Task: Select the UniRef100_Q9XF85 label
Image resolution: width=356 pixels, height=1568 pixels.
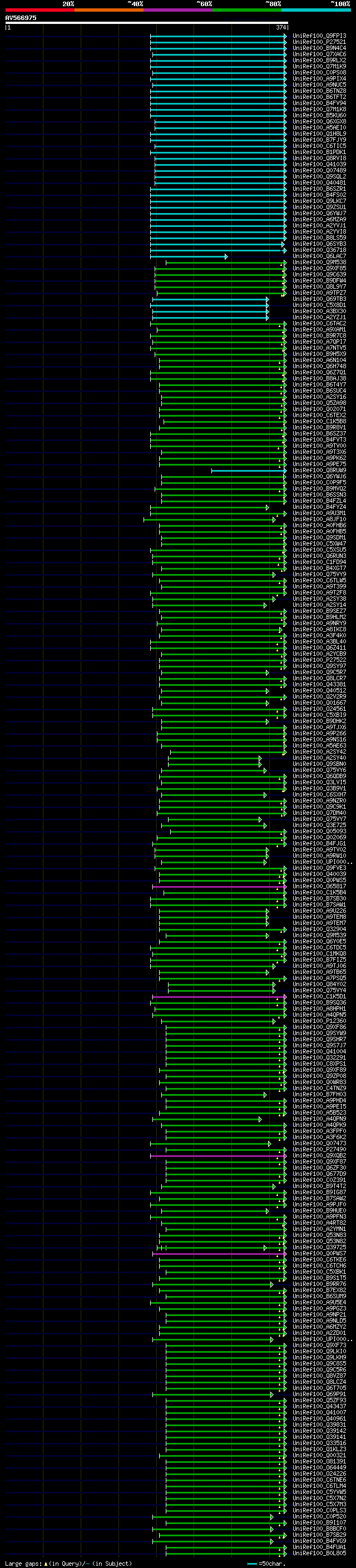Action: click(319, 269)
